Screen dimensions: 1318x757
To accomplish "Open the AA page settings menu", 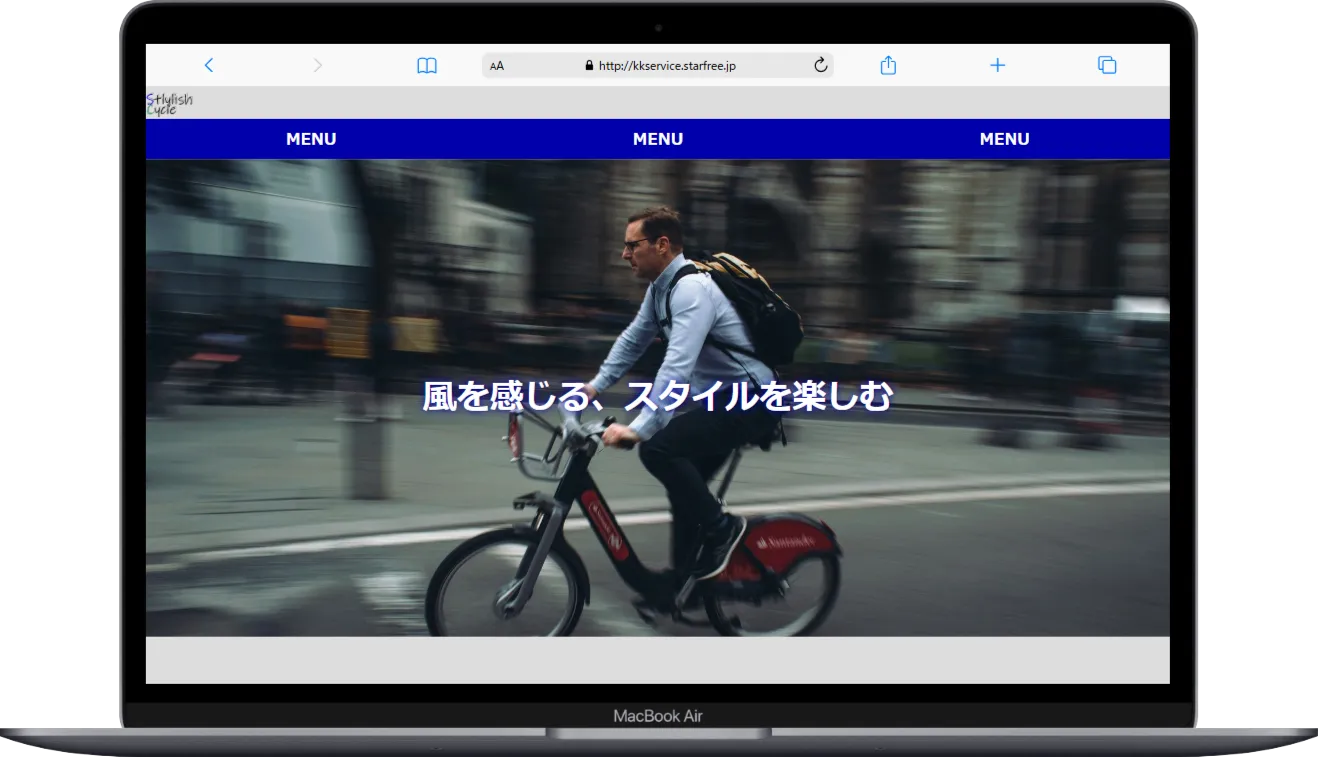I will point(497,65).
